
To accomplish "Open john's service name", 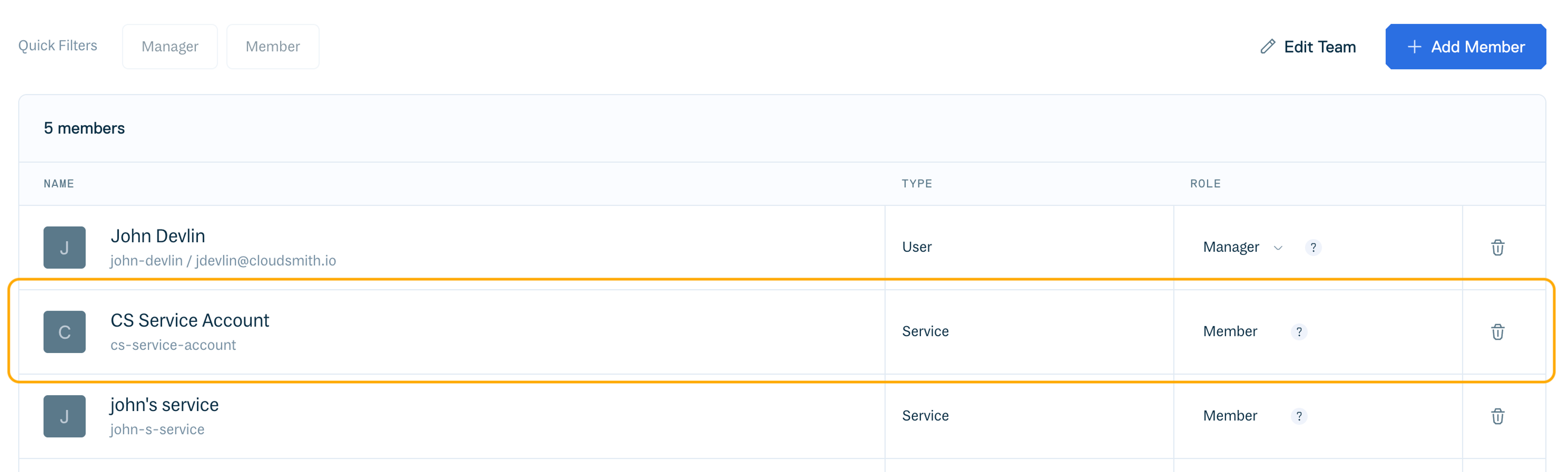I will [164, 405].
